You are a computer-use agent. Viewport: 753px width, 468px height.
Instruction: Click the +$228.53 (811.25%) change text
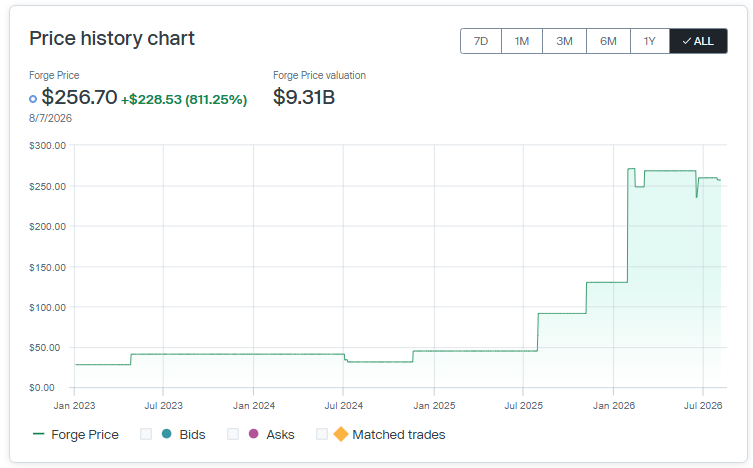184,99
